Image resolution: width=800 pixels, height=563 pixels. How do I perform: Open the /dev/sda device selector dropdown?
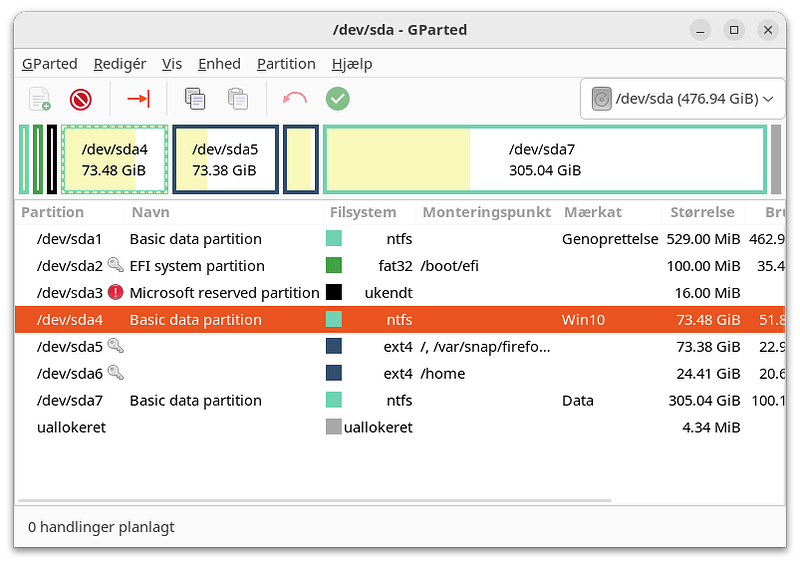[681, 99]
